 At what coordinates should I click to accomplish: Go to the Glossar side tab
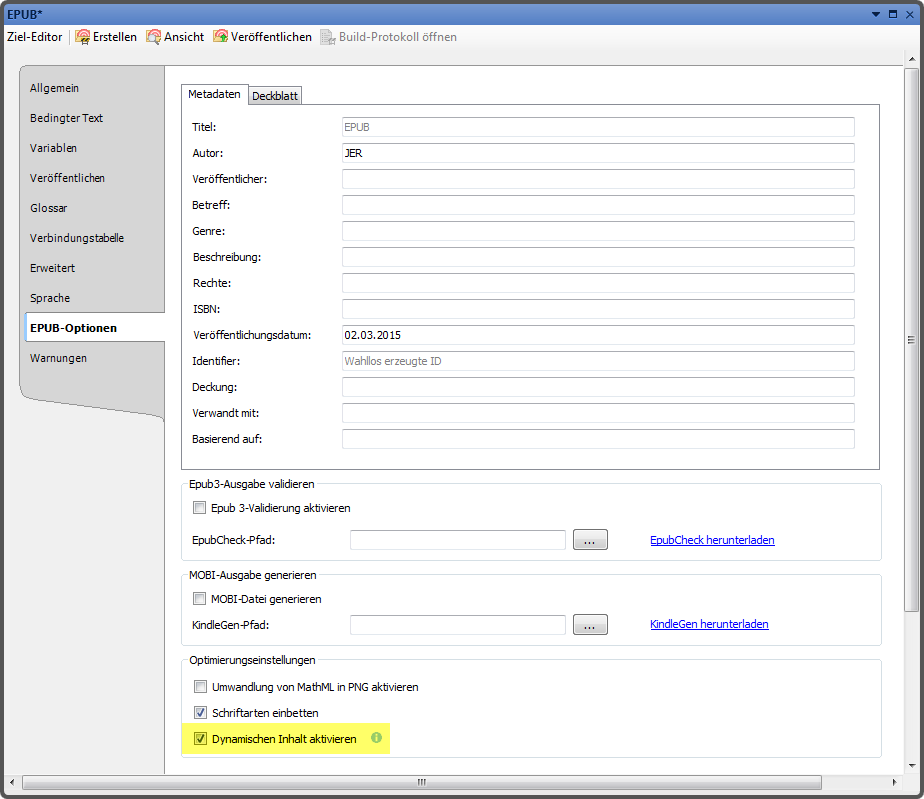click(48, 208)
